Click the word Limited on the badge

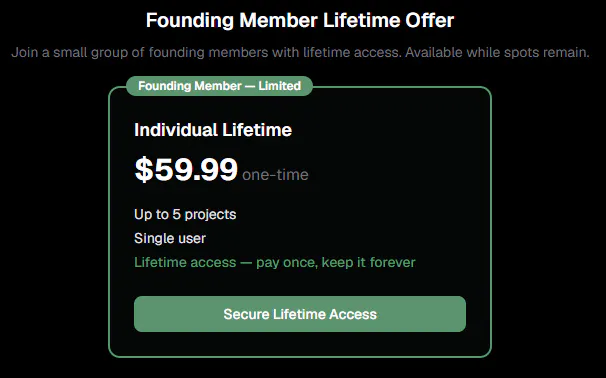pyautogui.click(x=279, y=86)
